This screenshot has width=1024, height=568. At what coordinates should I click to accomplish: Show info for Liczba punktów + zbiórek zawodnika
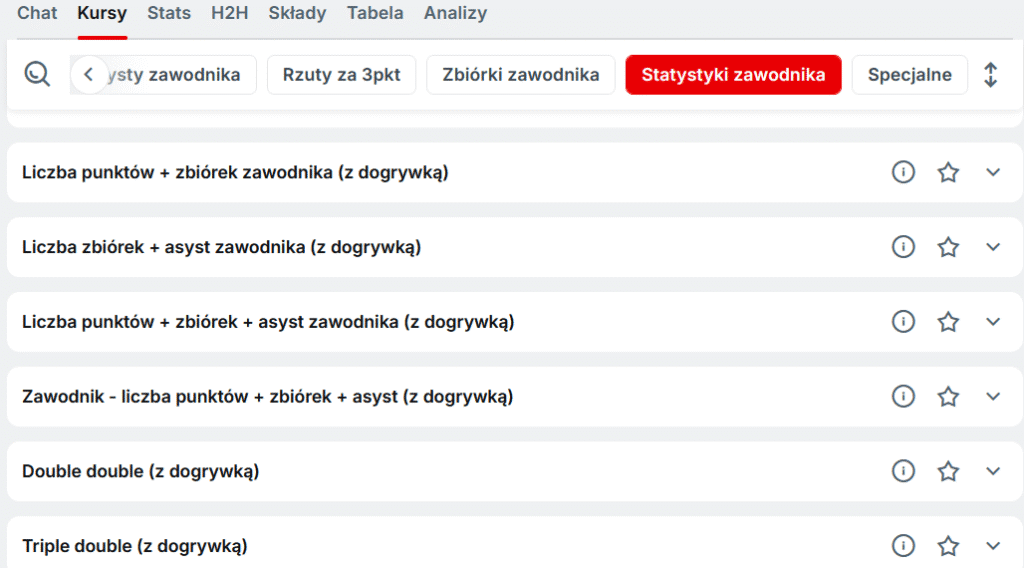[x=903, y=172]
